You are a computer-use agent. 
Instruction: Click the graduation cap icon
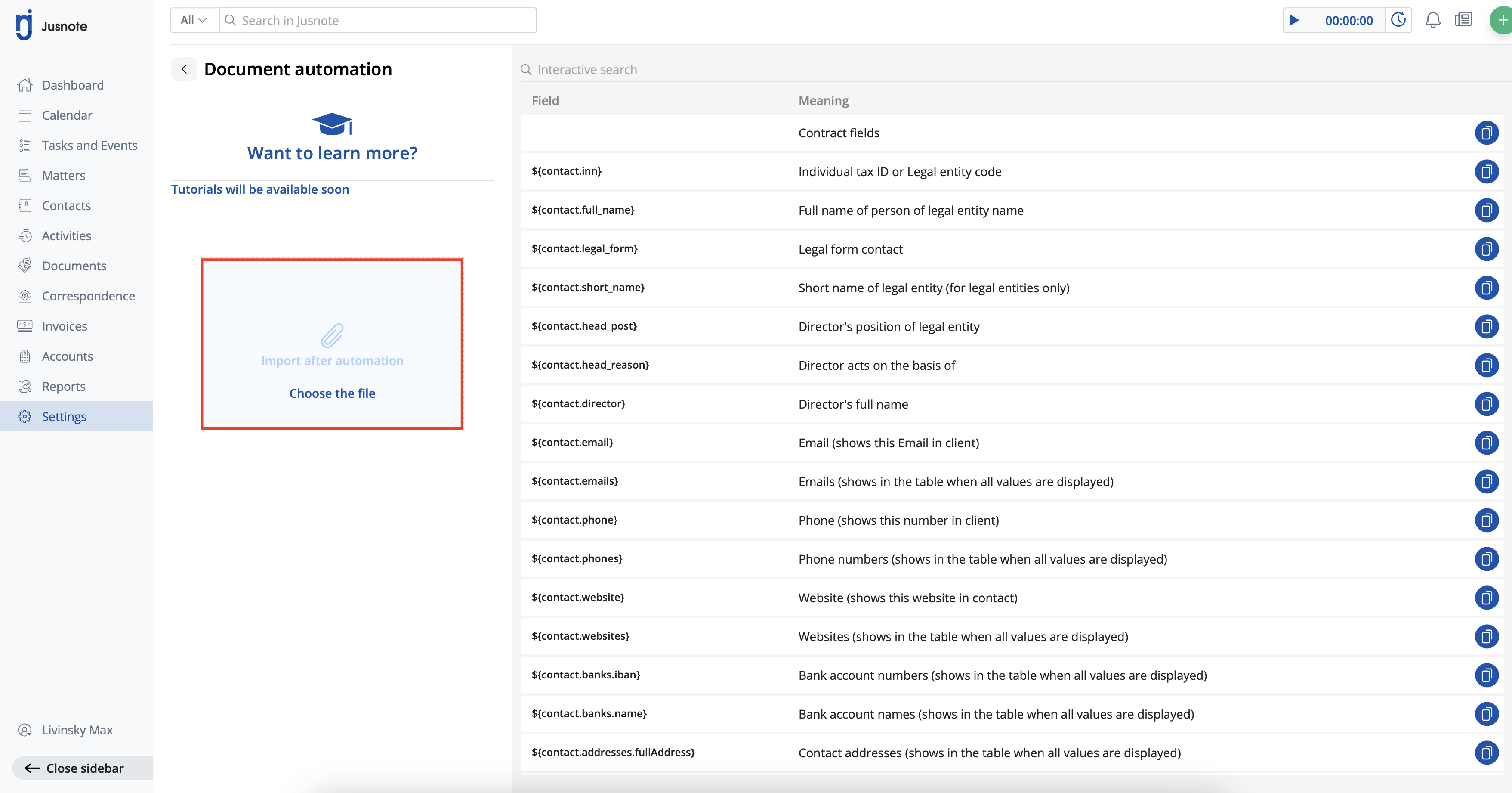coord(332,124)
